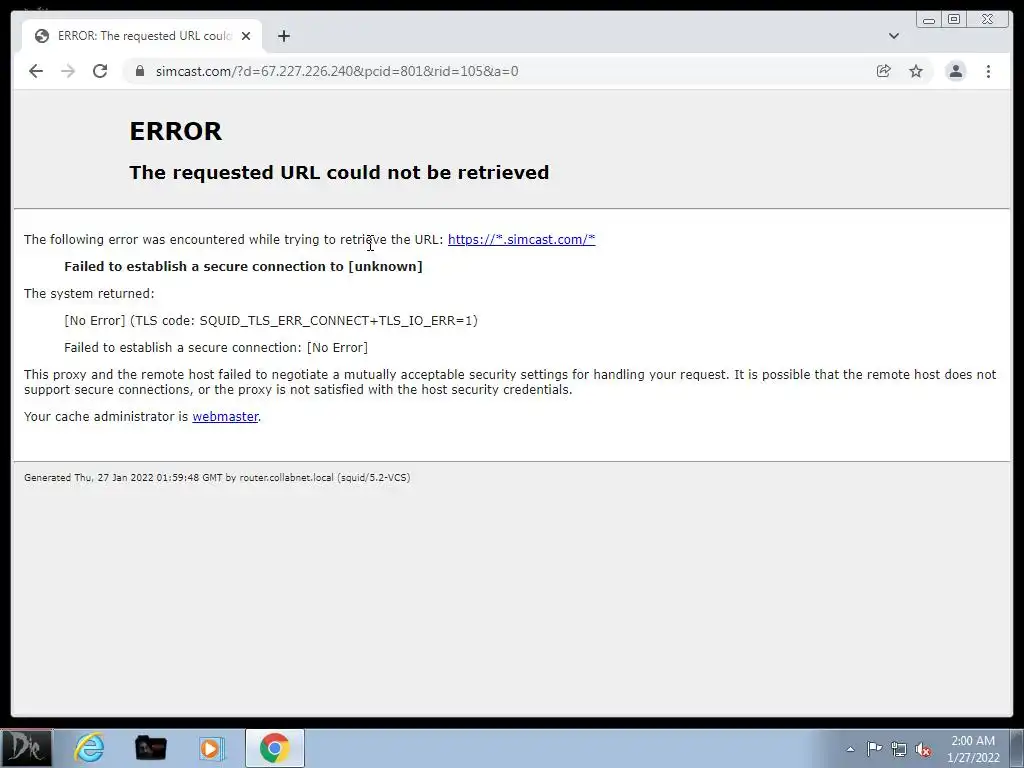Click the Chrome taskbar icon

[274, 748]
